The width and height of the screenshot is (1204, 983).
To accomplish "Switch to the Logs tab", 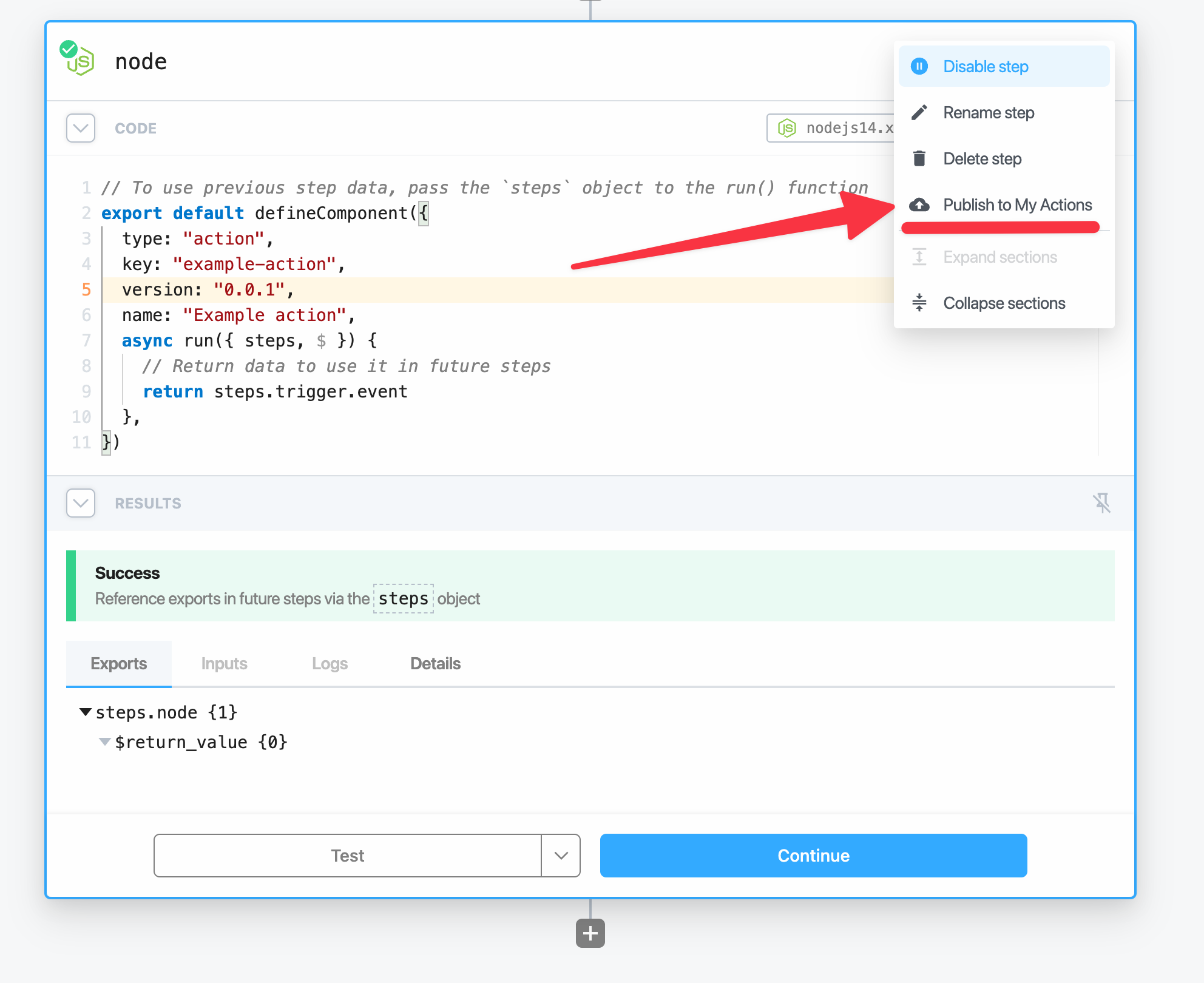I will 330,663.
